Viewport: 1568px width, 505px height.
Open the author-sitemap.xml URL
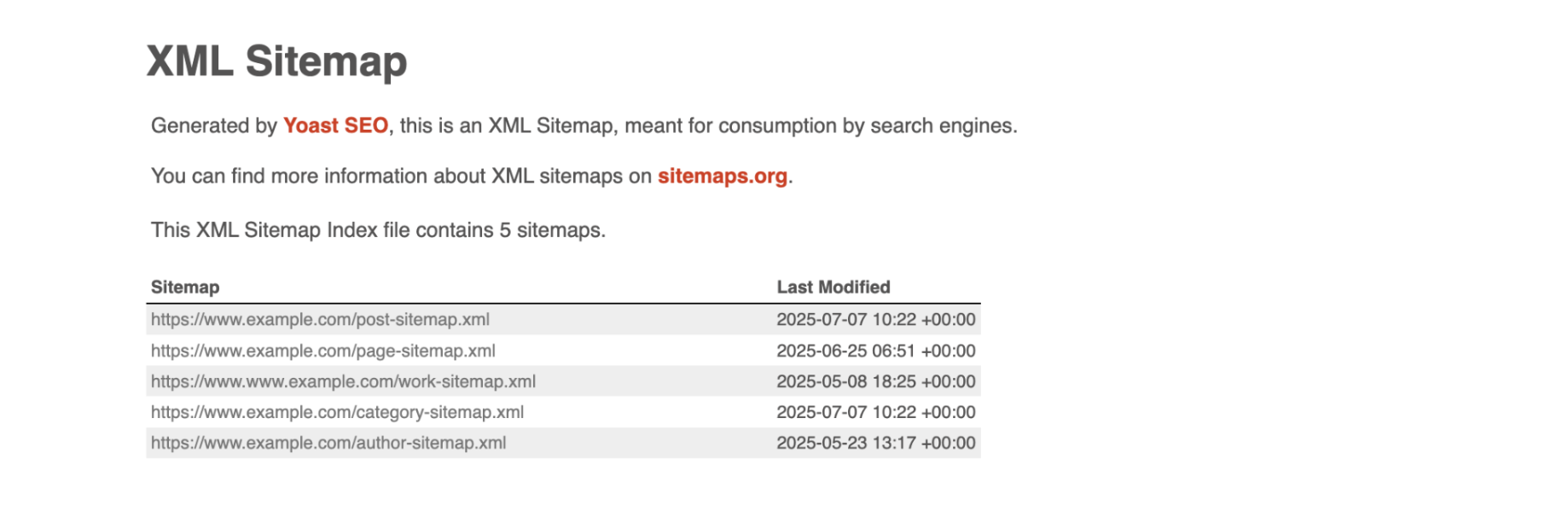328,443
